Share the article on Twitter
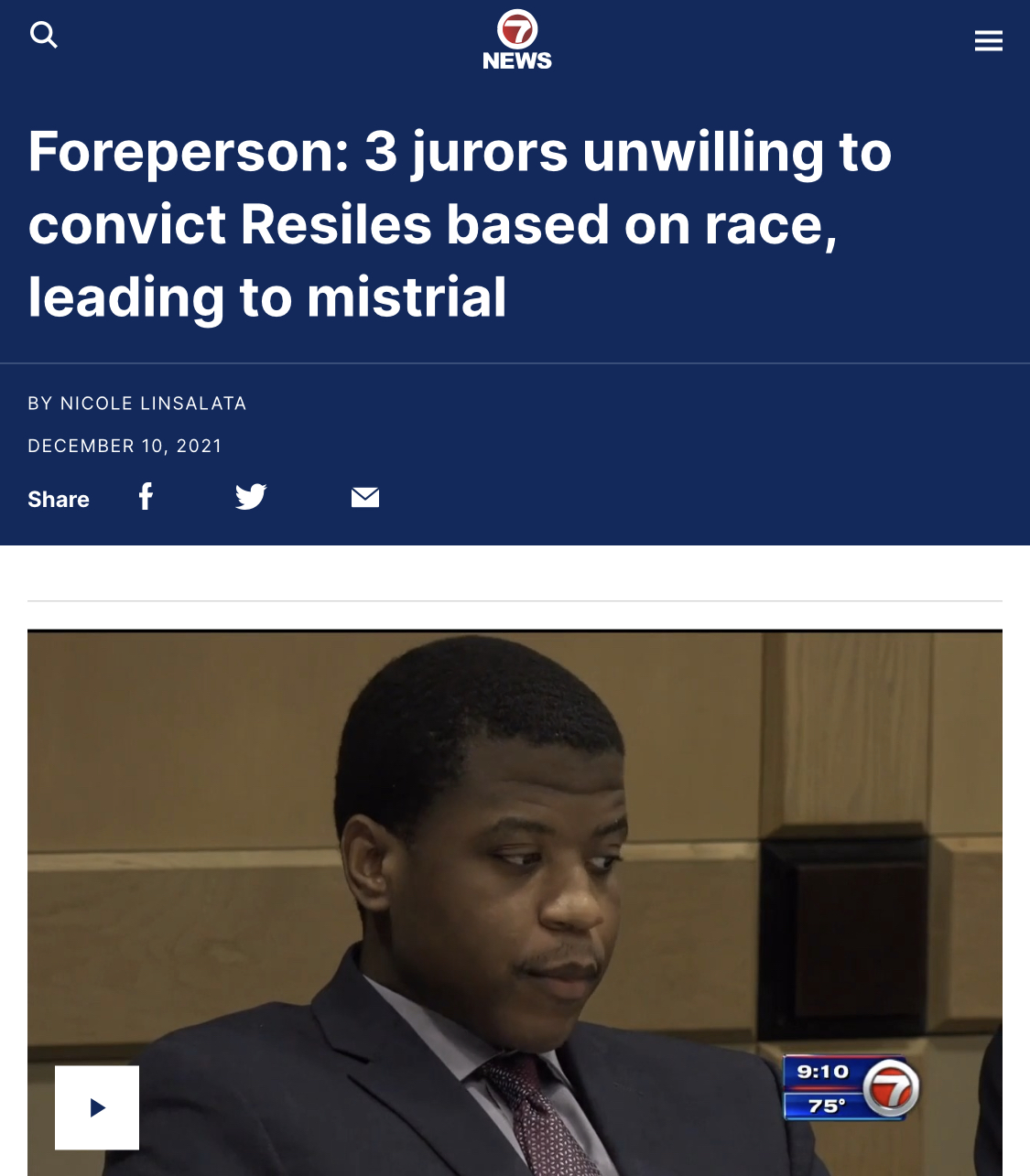The height and width of the screenshot is (1176, 1030). coord(251,497)
